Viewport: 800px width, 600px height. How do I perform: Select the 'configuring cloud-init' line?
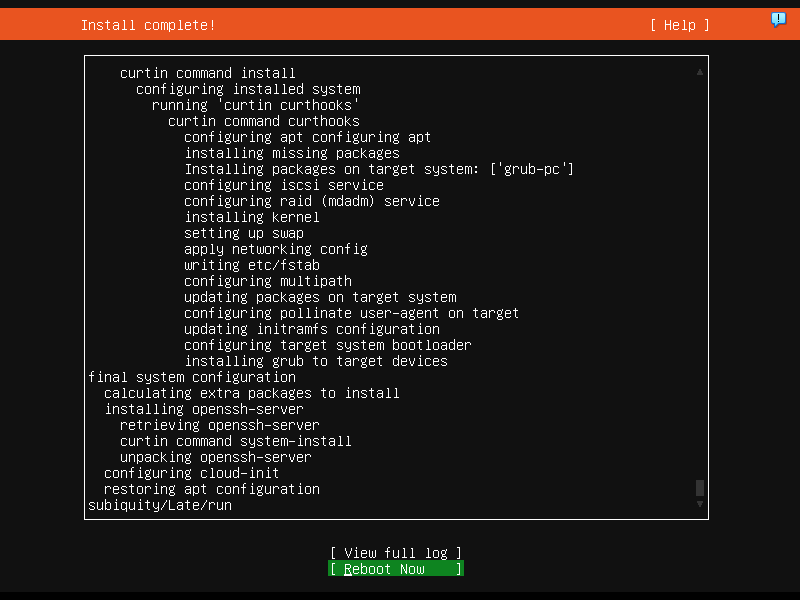pyautogui.click(x=191, y=473)
